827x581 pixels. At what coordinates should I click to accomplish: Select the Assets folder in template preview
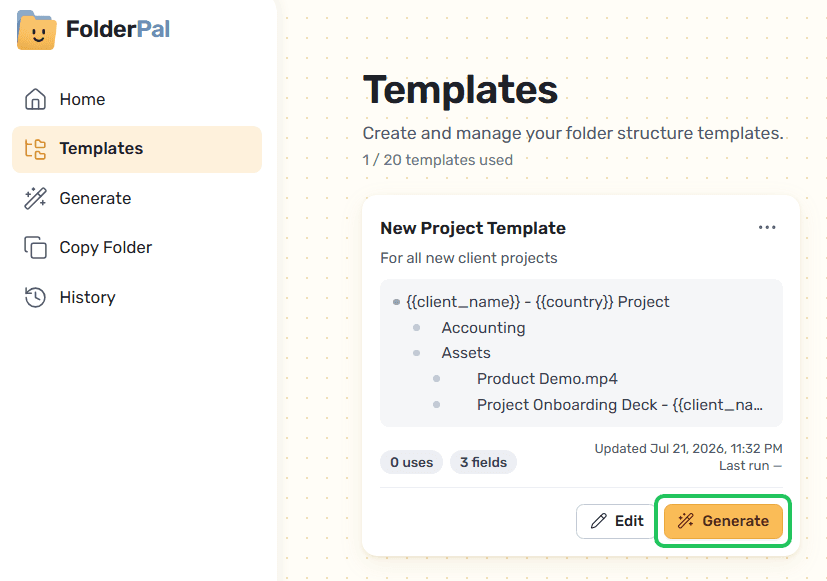[x=466, y=353]
